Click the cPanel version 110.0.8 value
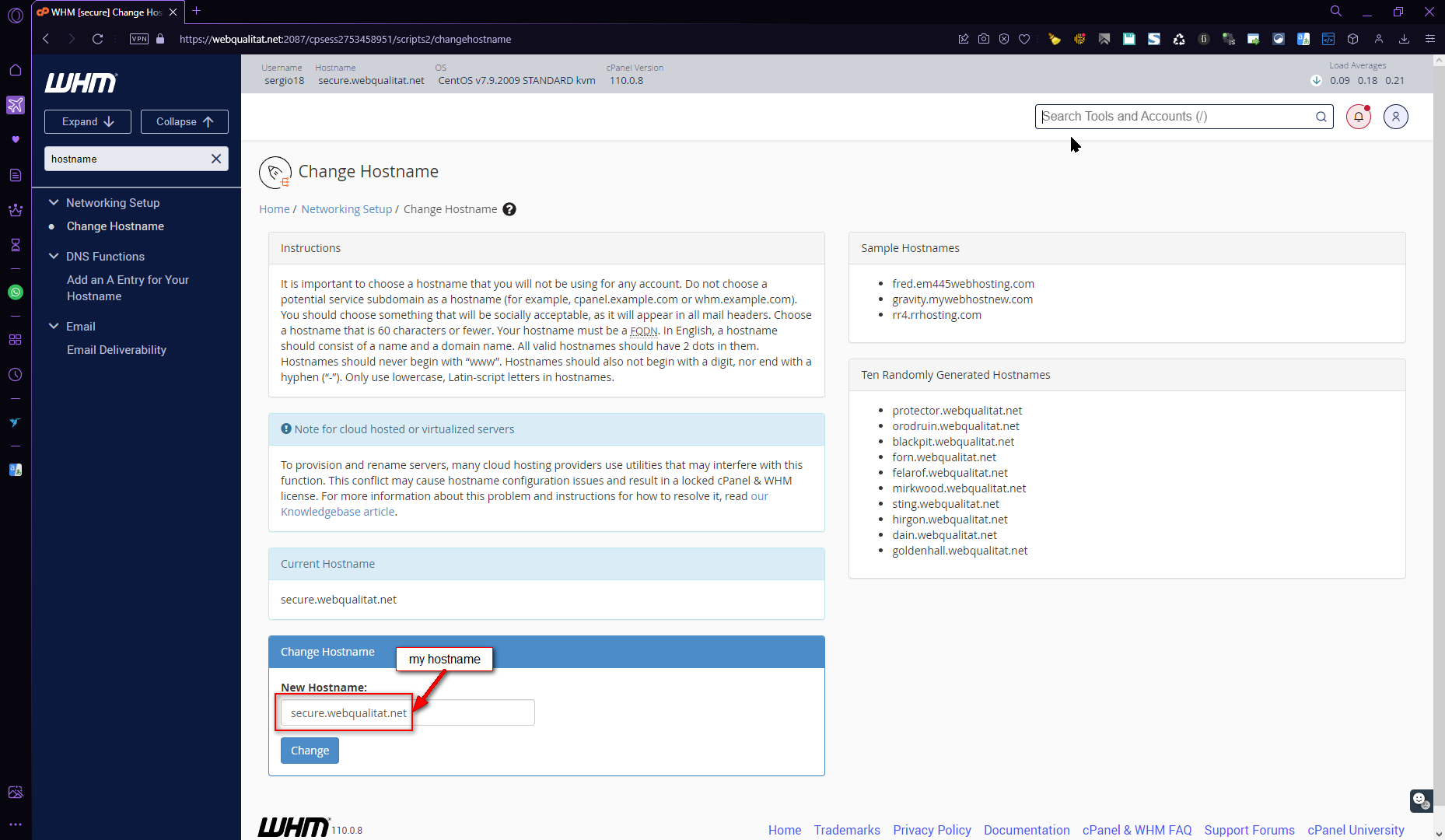1445x840 pixels. (626, 80)
